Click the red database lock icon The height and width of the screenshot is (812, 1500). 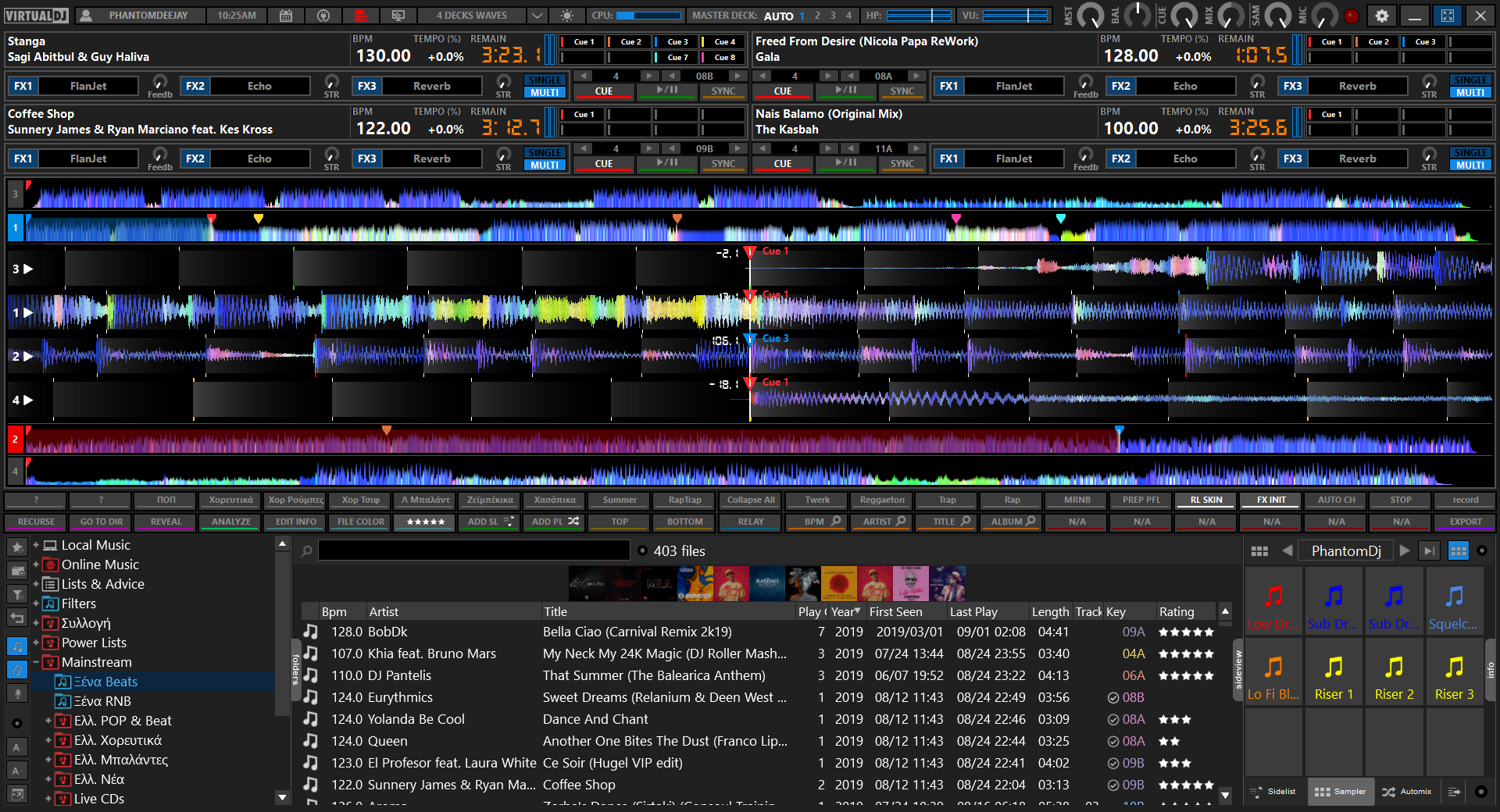click(x=360, y=16)
